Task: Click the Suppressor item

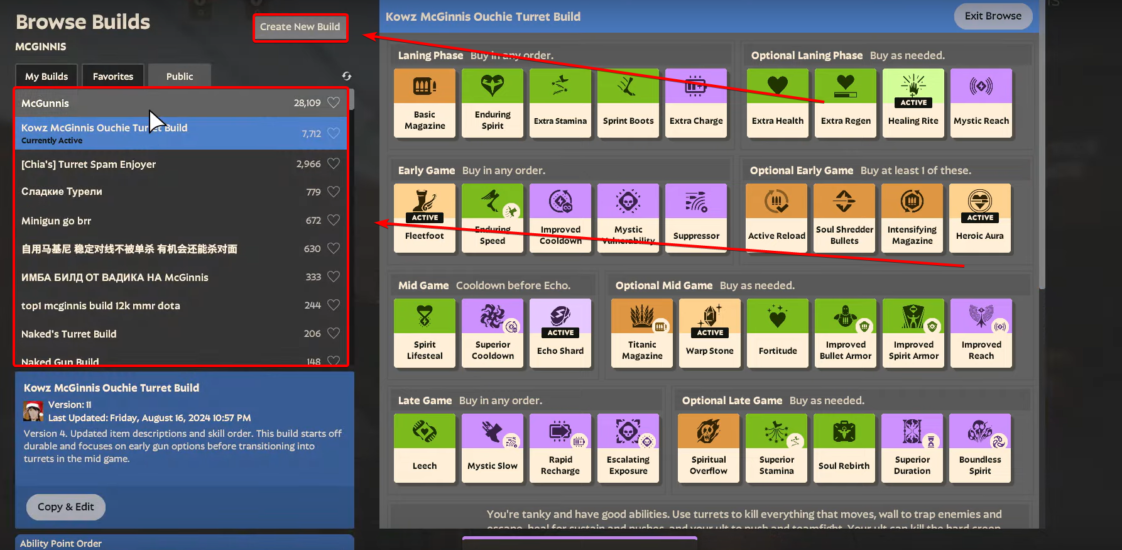Action: click(x=696, y=218)
